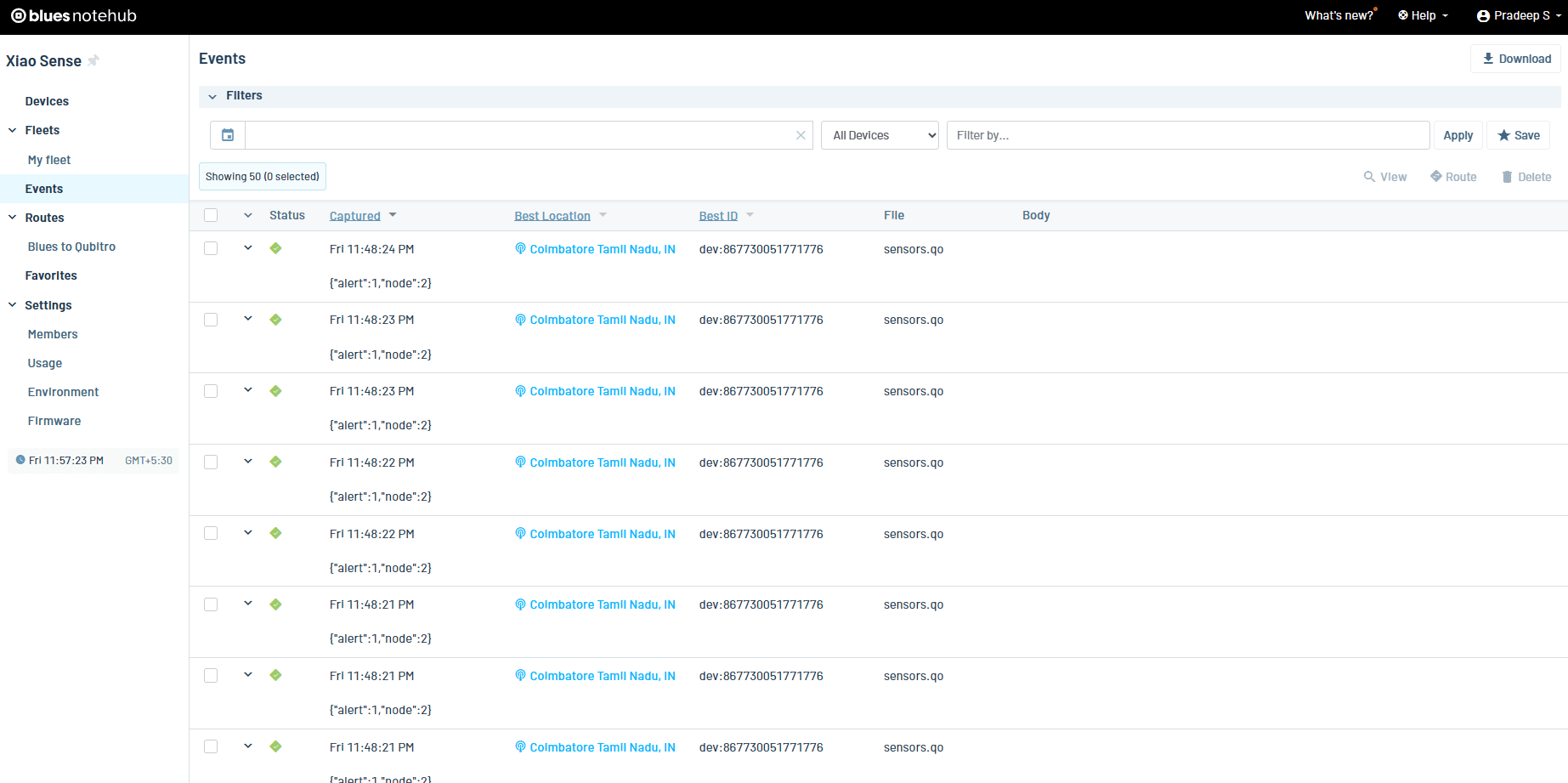Expand the 11:48:24 PM event row chevron
This screenshot has width=1568, height=783.
(248, 248)
